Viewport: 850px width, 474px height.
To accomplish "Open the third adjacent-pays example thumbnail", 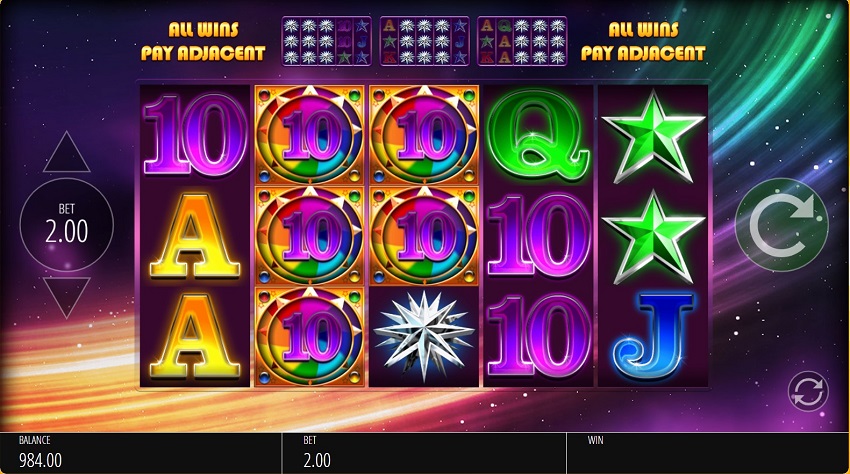I will [522, 41].
